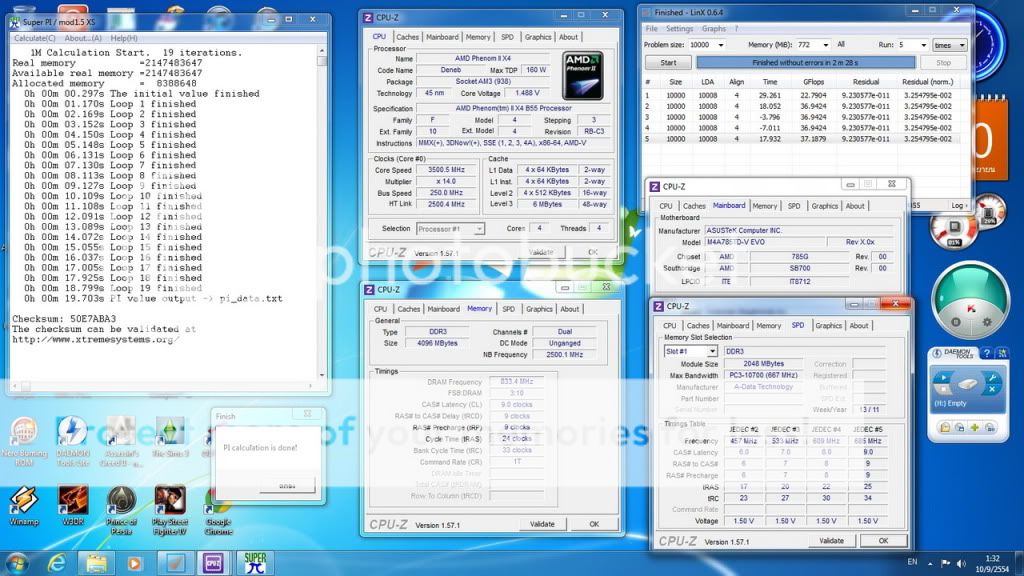Open the Settings menu in LinX
This screenshot has width=1024, height=576.
pyautogui.click(x=679, y=29)
